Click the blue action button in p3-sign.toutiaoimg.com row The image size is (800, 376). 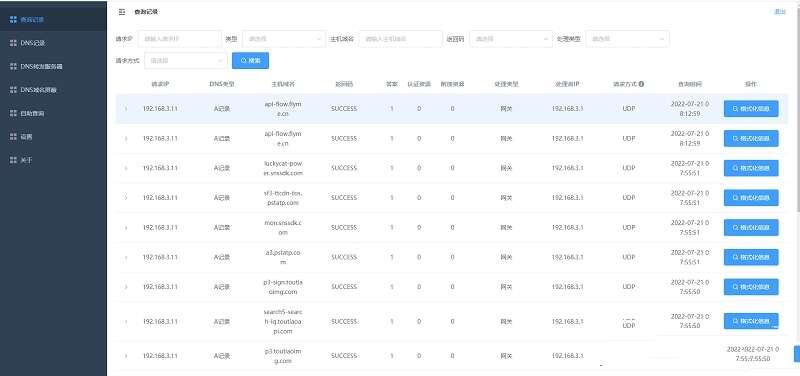pyautogui.click(x=751, y=287)
